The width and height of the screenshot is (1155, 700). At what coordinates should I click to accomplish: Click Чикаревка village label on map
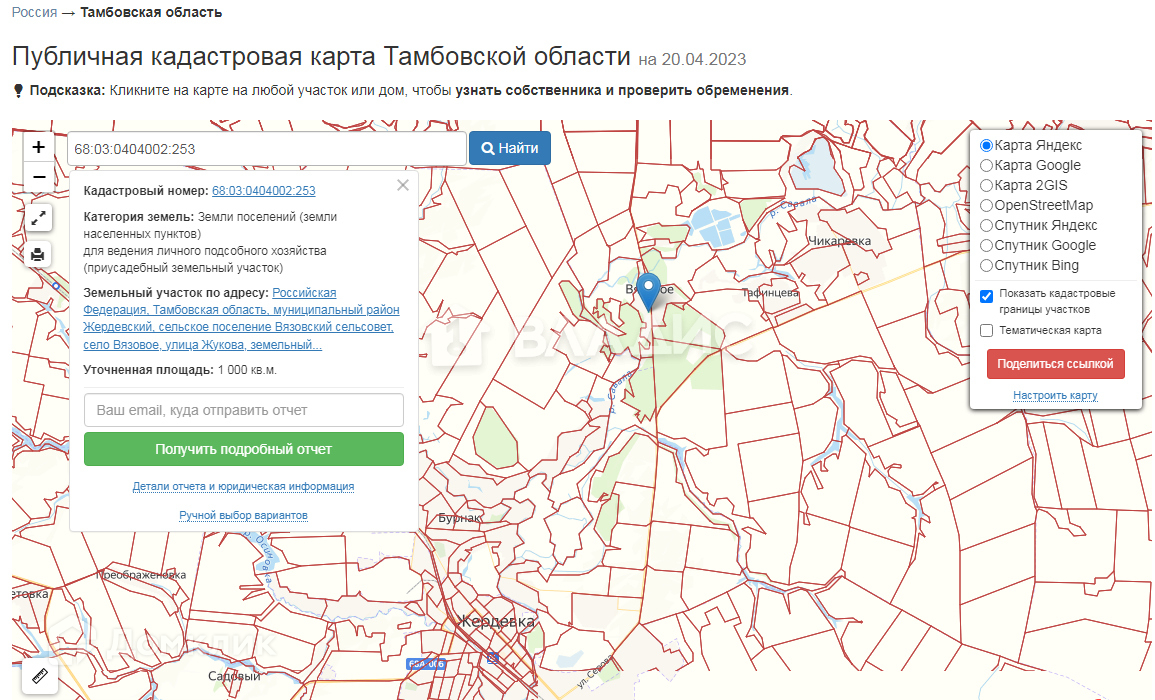coord(840,241)
